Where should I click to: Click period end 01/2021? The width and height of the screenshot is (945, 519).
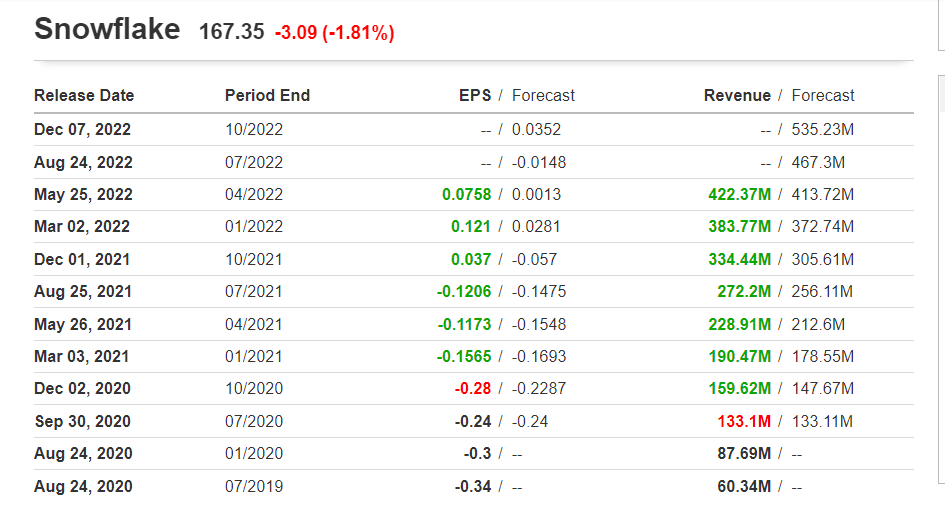(x=254, y=356)
